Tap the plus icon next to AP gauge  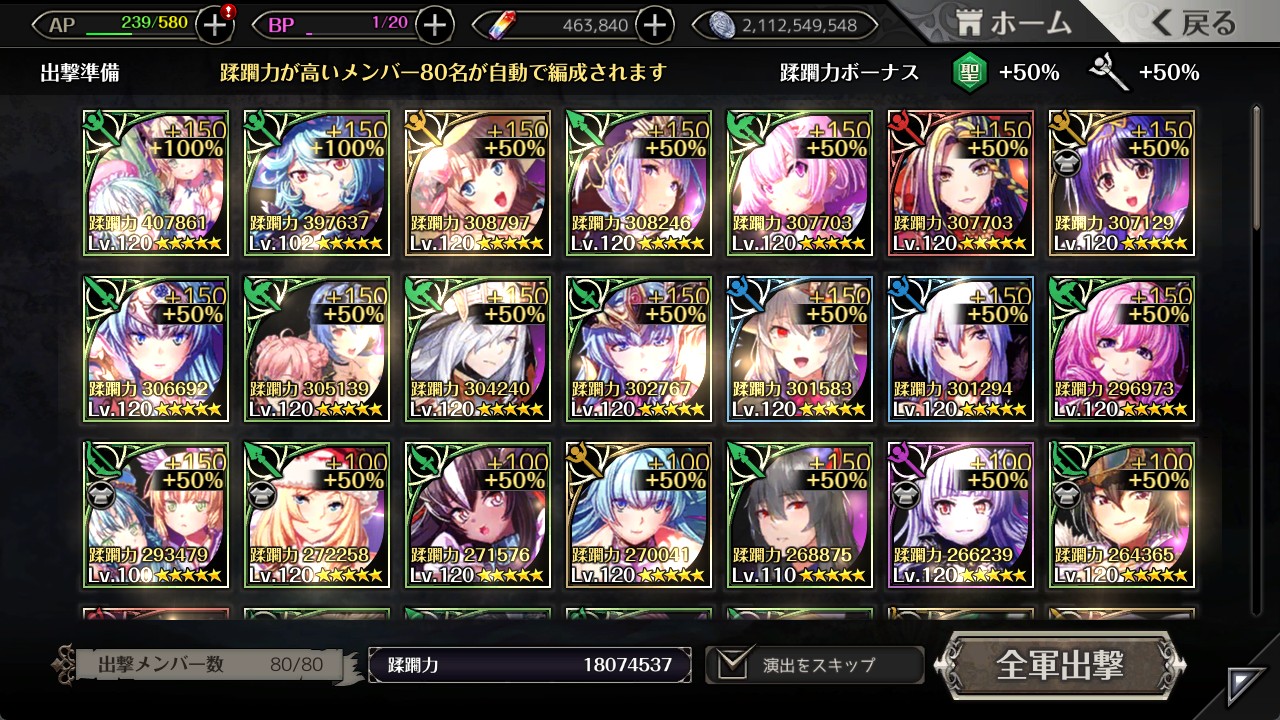(x=215, y=25)
